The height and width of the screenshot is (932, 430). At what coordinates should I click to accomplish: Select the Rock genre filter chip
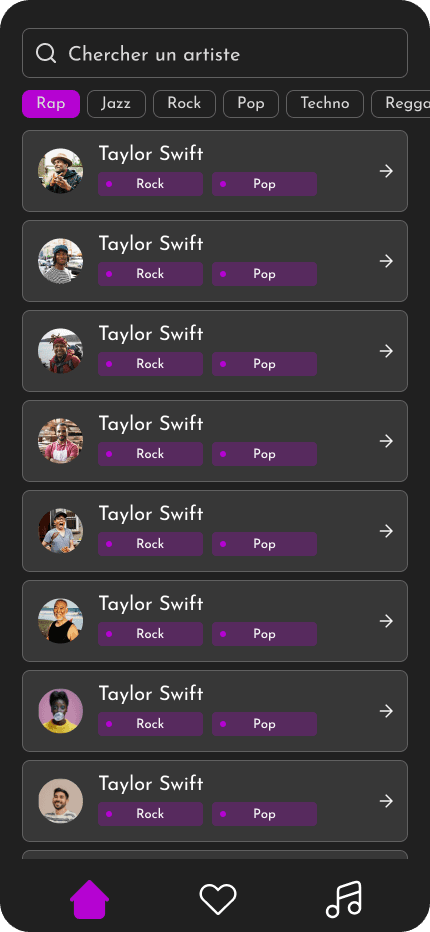click(x=184, y=104)
